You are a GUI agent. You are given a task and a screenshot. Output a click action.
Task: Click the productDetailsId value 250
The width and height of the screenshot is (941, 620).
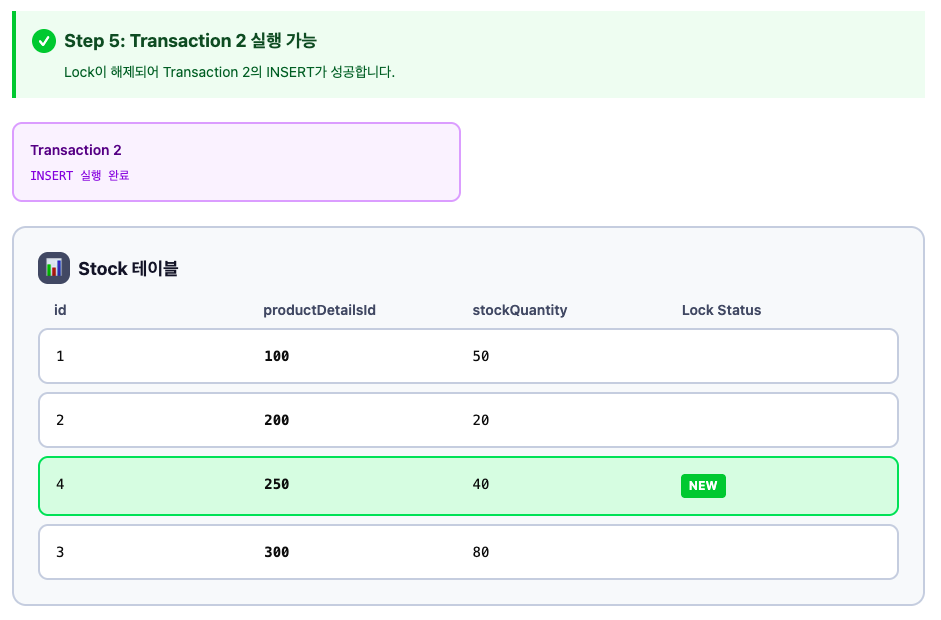(x=277, y=484)
